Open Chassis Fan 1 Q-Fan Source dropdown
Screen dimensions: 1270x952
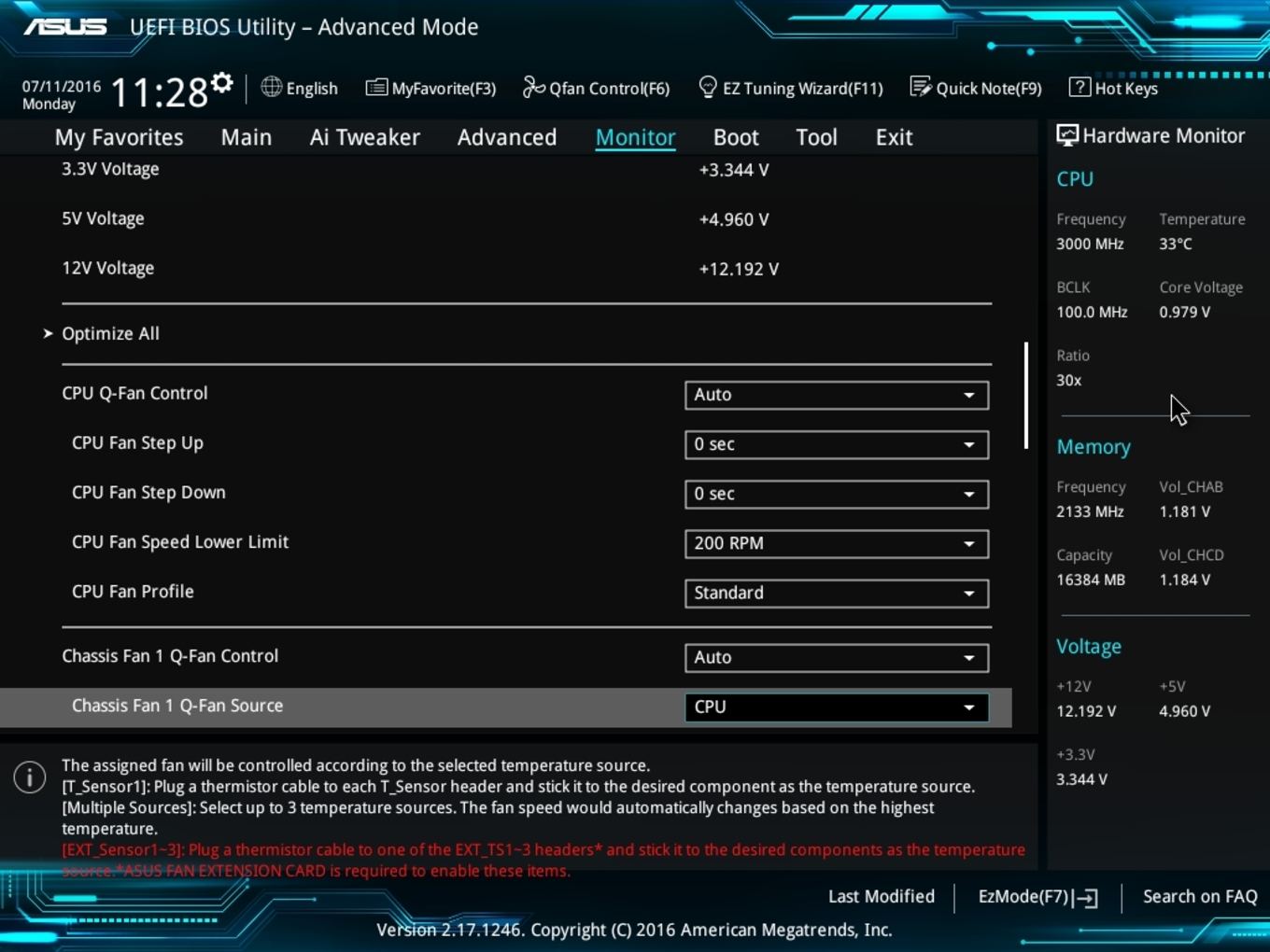(x=837, y=707)
